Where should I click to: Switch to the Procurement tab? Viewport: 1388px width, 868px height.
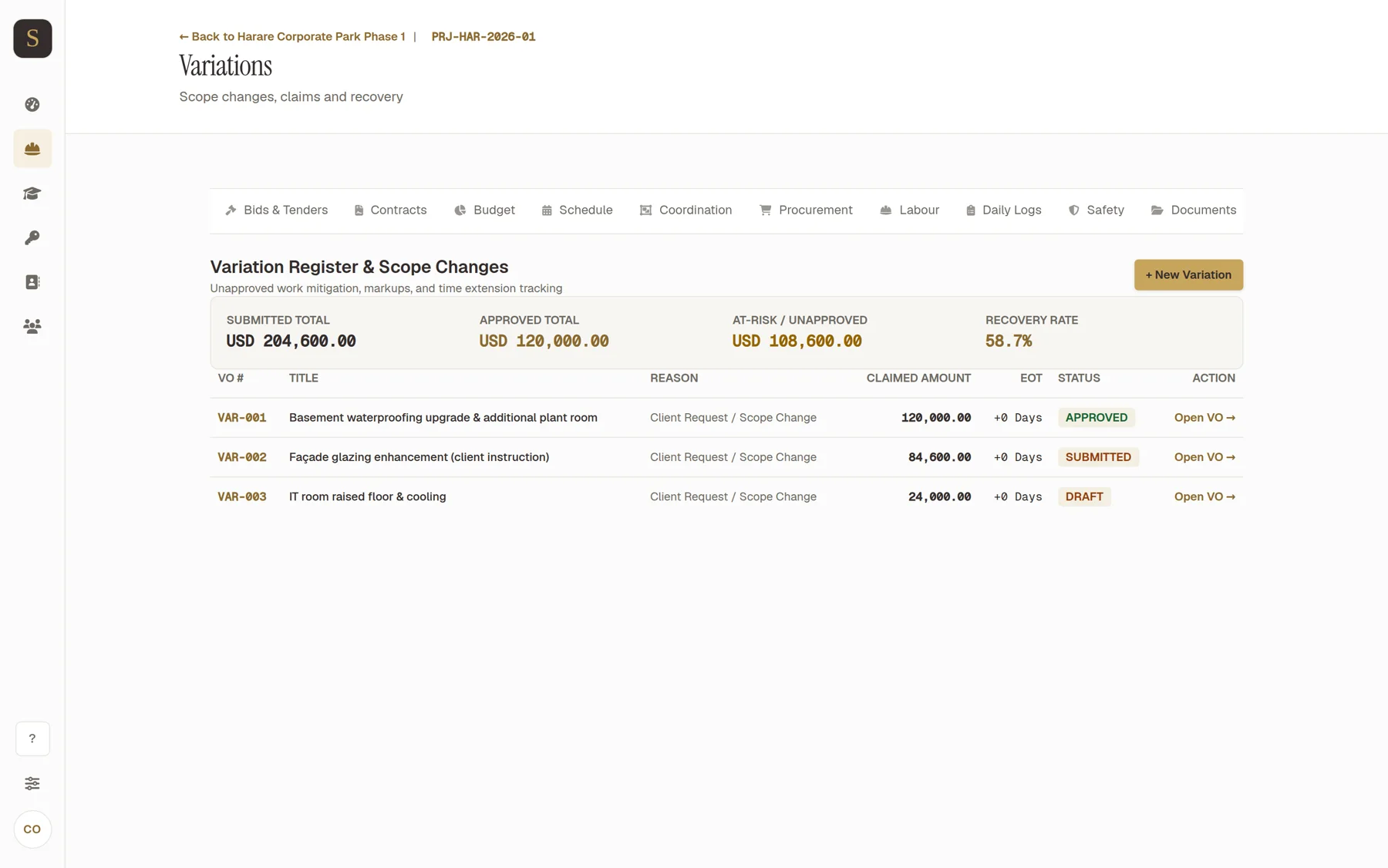coord(806,210)
